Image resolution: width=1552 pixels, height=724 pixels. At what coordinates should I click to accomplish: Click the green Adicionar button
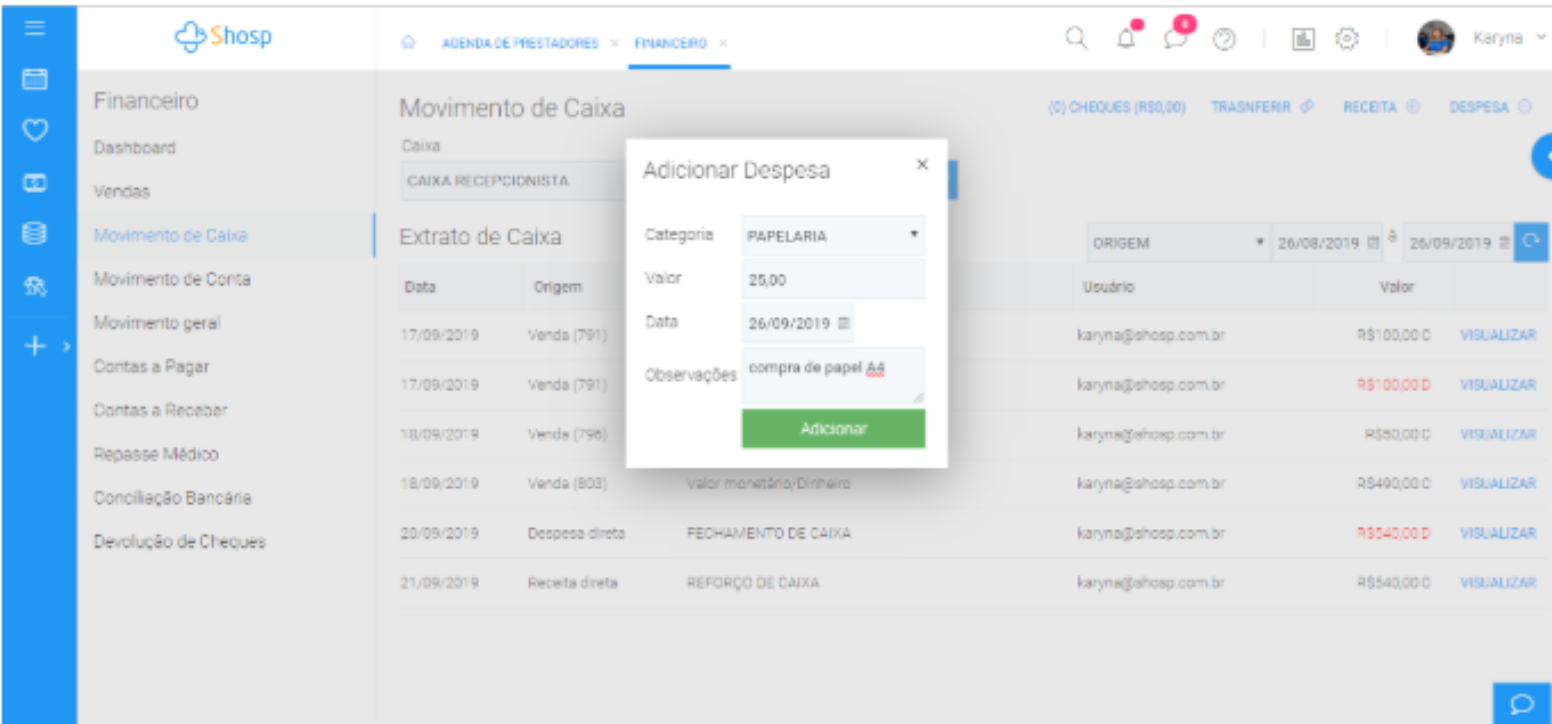tap(833, 429)
